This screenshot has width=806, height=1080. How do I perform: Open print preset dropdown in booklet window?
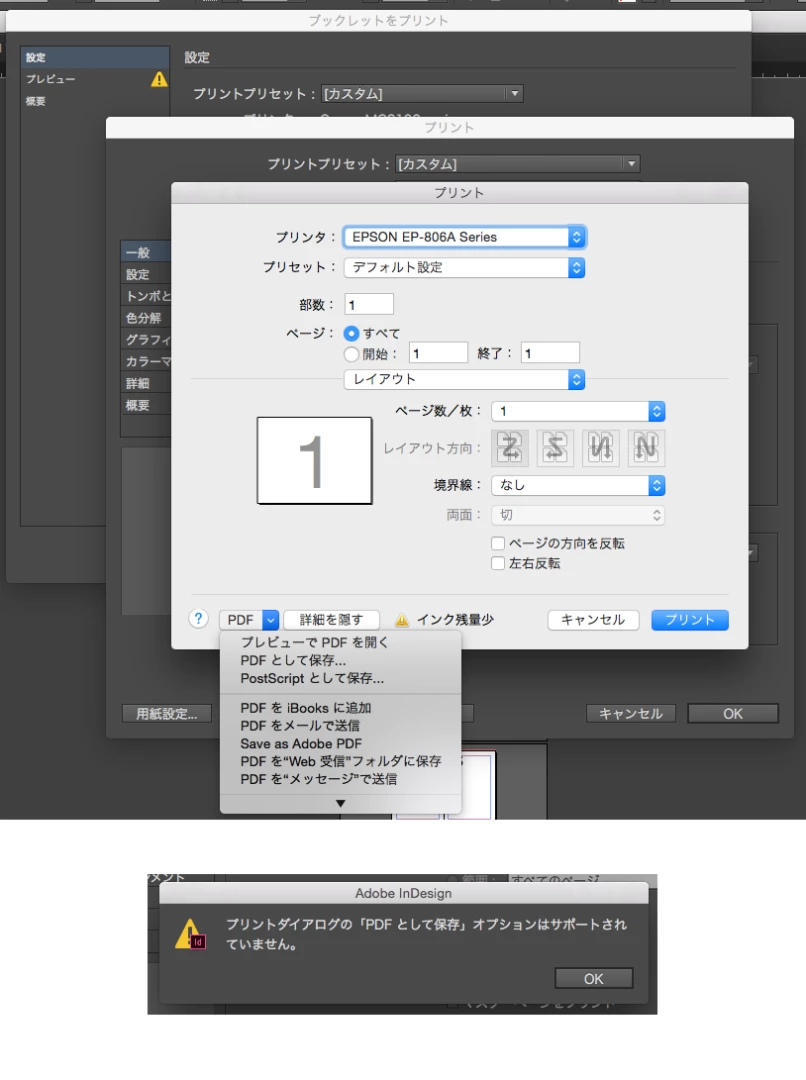(422, 94)
